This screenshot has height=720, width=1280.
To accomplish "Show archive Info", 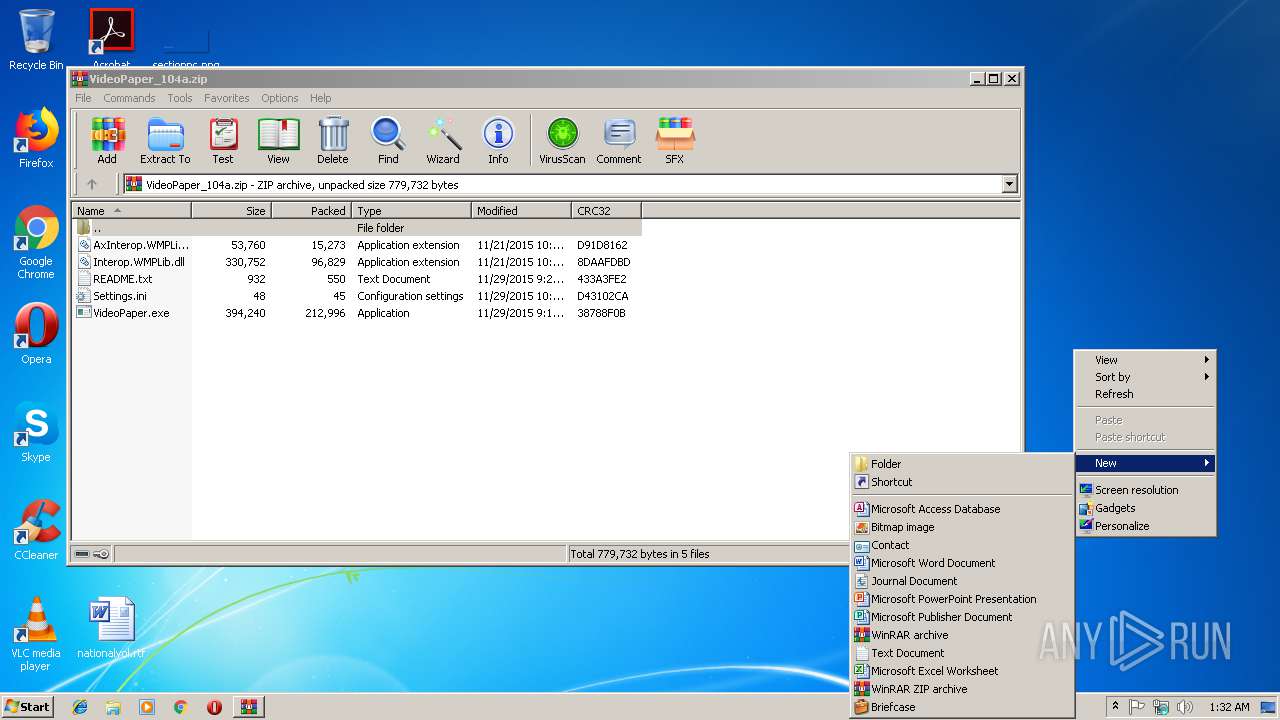I will 498,141.
